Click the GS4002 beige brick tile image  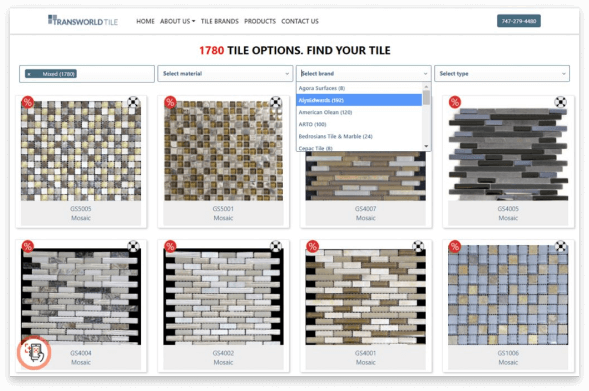point(223,295)
